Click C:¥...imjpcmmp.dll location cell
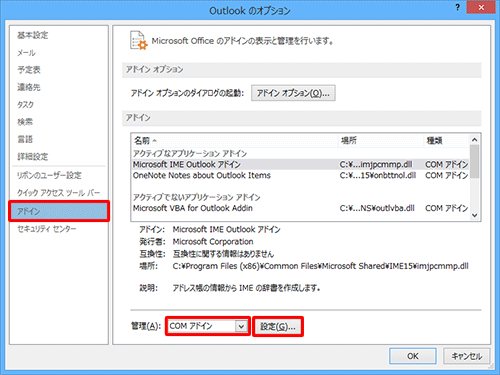This screenshot has height=375, width=500. [x=376, y=164]
